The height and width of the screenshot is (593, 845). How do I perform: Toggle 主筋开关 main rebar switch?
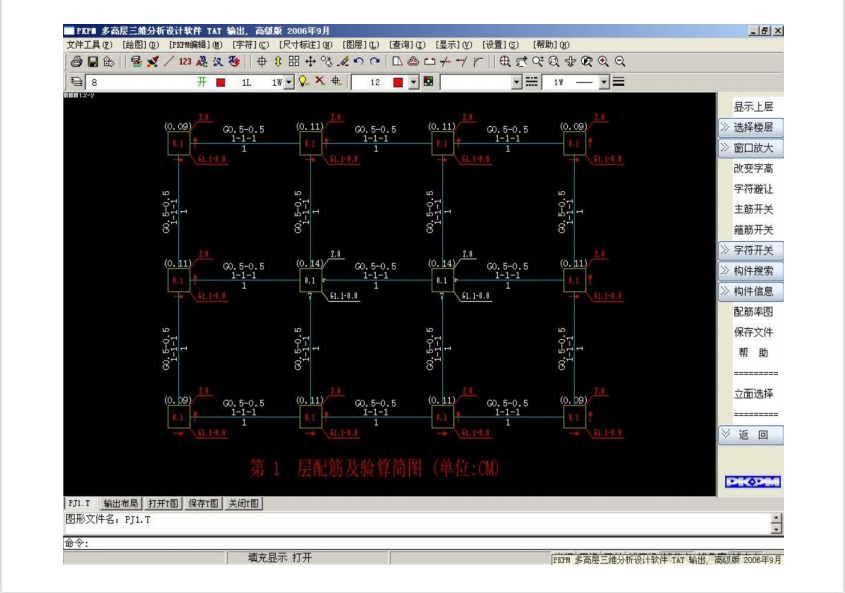[753, 209]
